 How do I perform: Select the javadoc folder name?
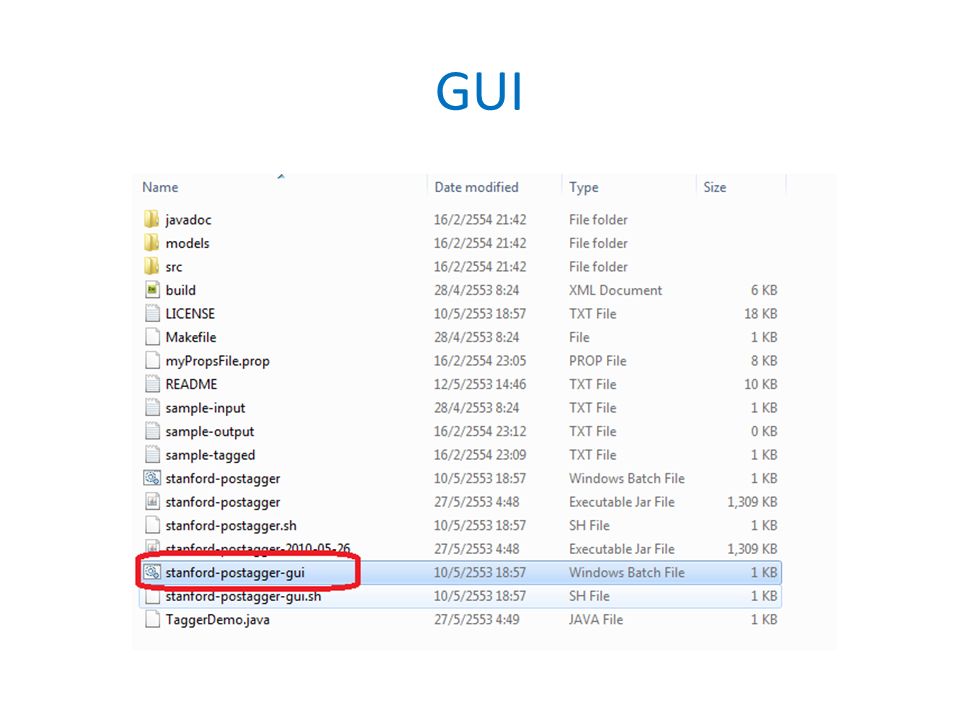[188, 220]
